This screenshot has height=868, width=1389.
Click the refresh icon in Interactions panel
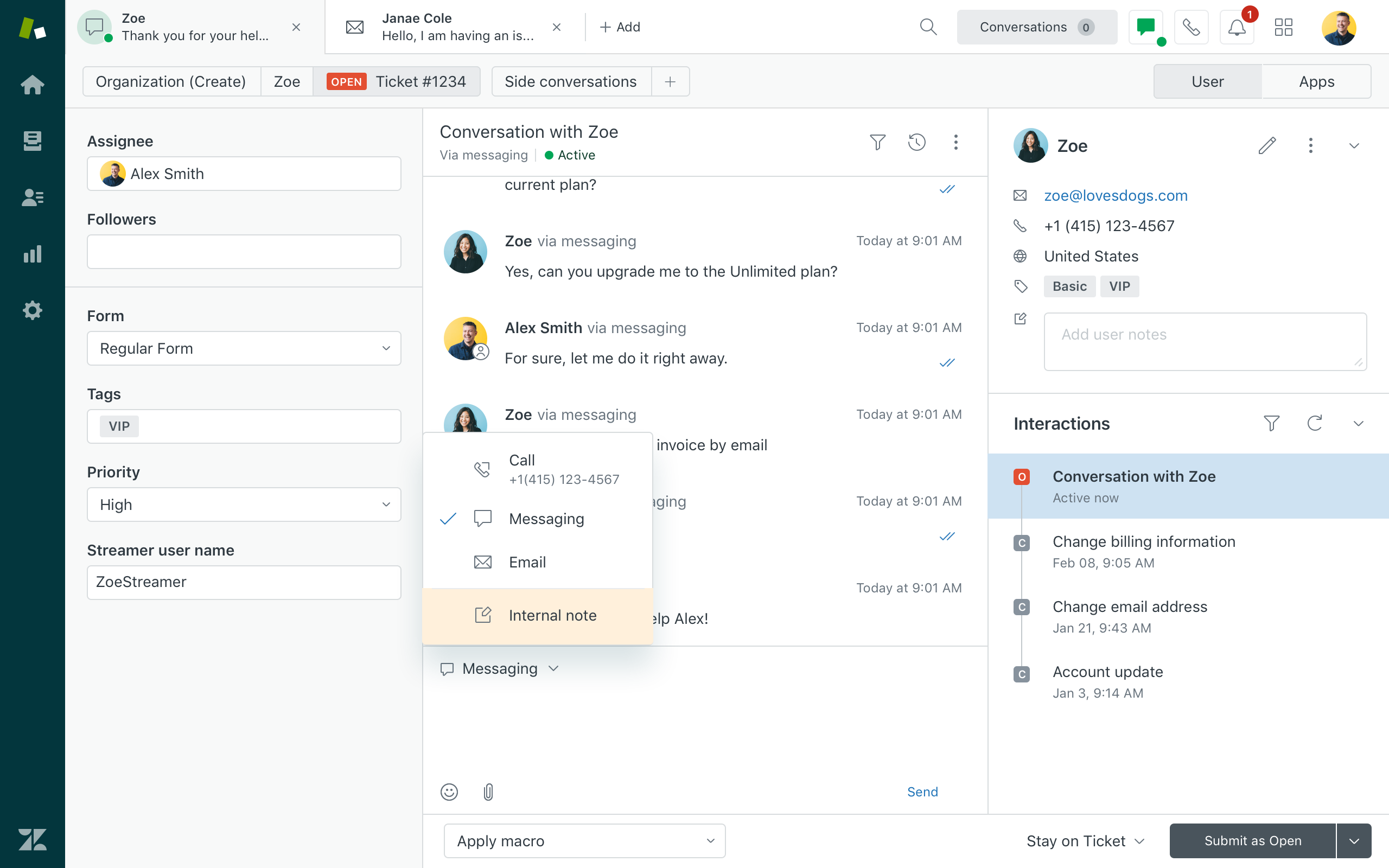[x=1314, y=423]
